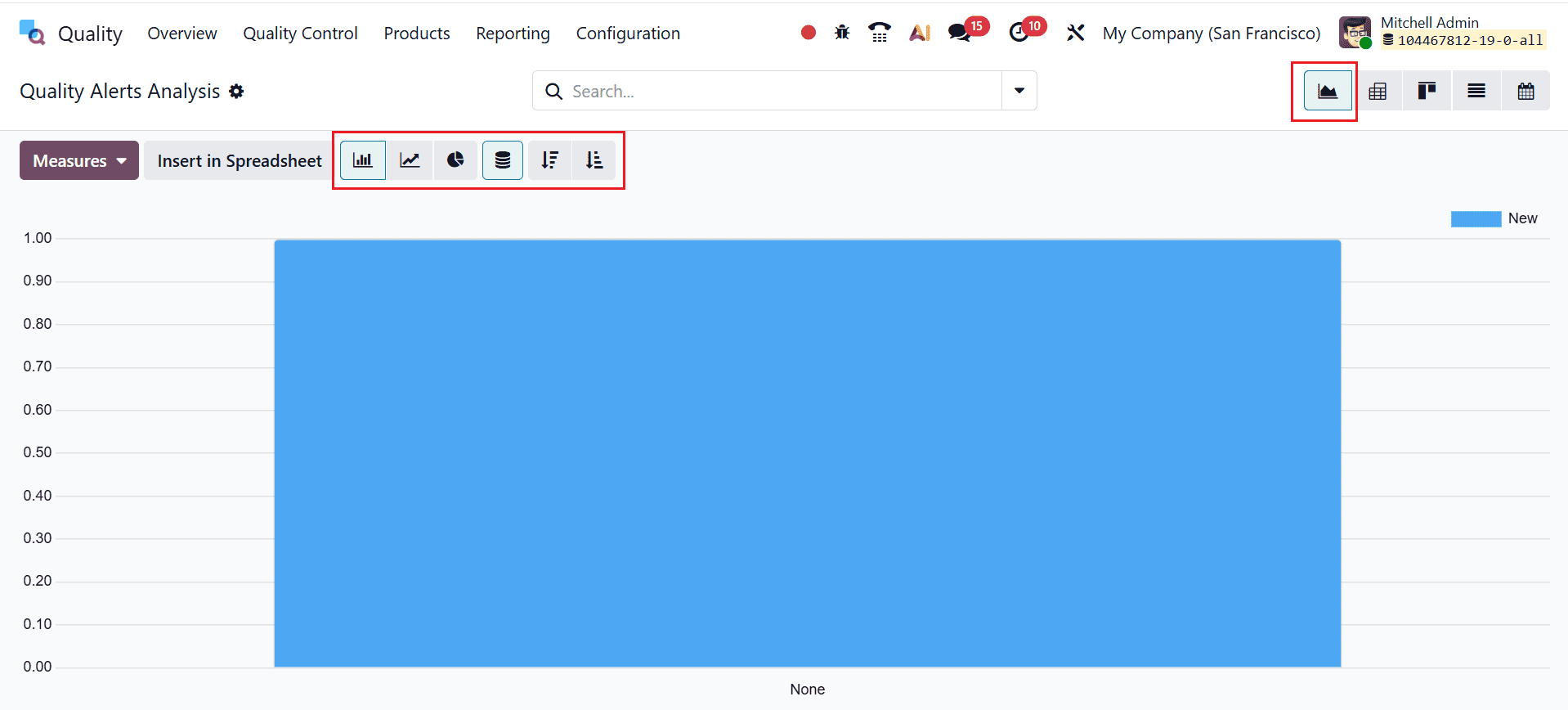Expand the Measures dropdown
Image resolution: width=1568 pixels, height=710 pixels.
point(79,160)
